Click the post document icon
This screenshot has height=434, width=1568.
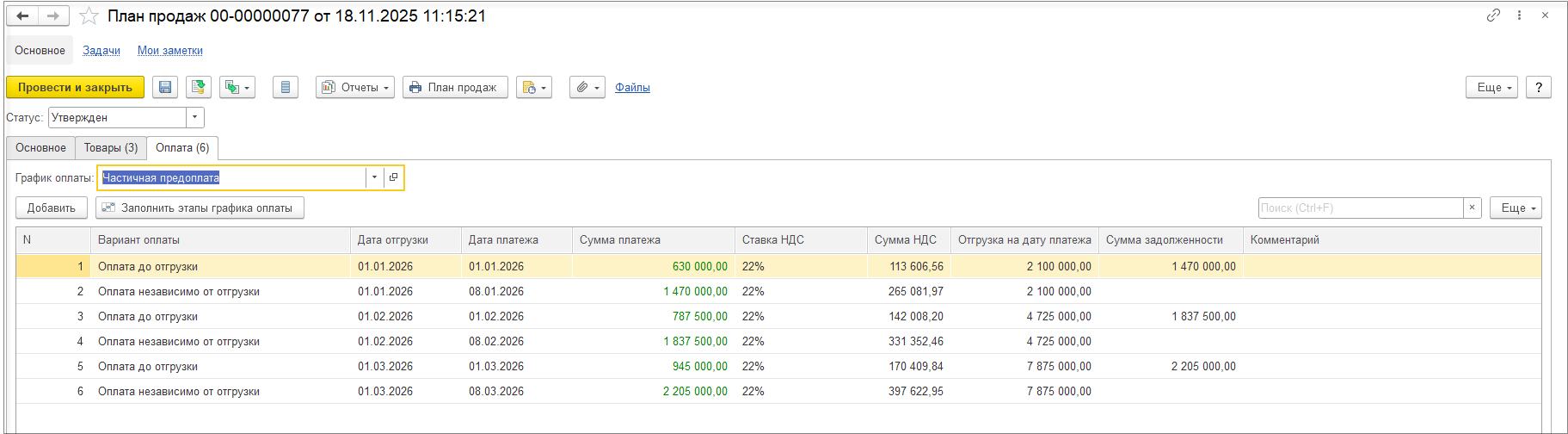coord(199,87)
